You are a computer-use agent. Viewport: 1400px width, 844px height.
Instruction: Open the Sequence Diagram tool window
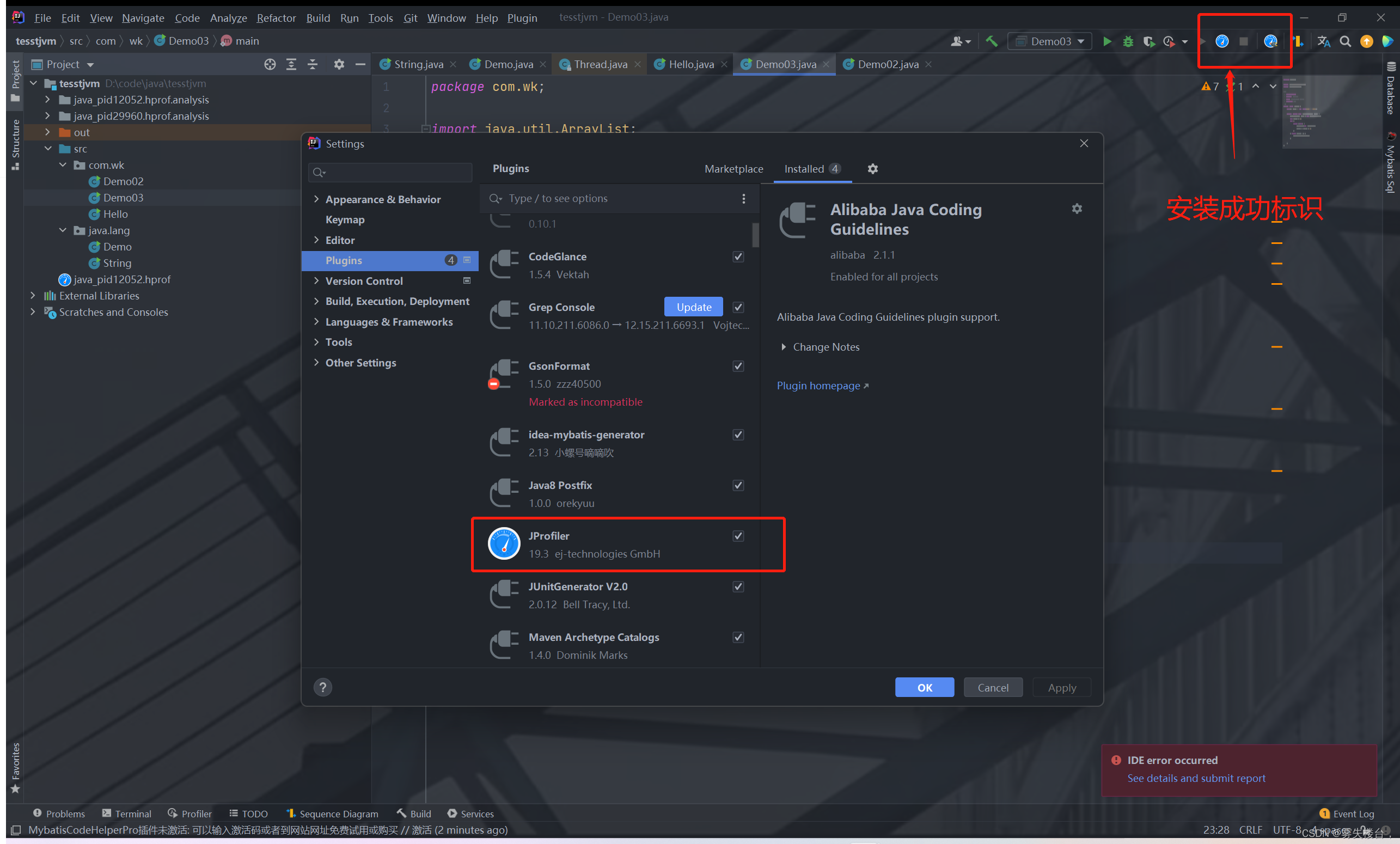tap(332, 814)
